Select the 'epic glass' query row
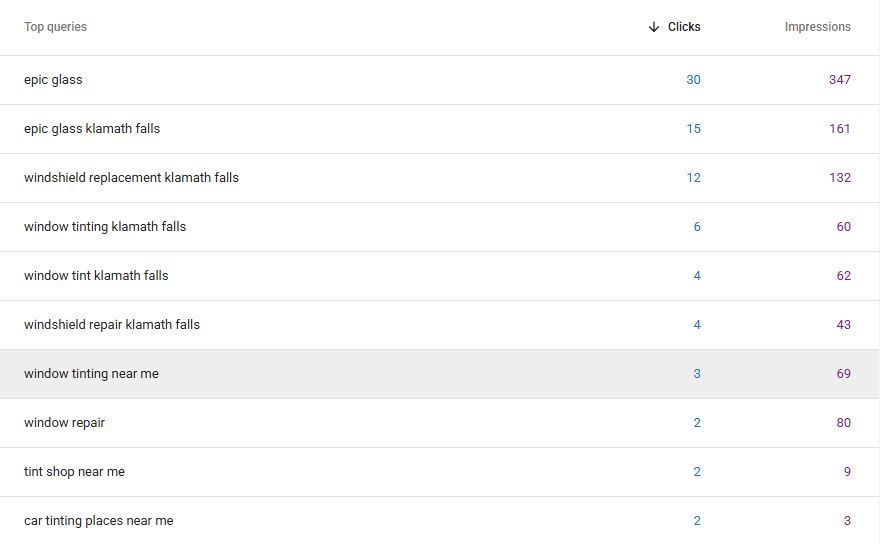 (x=439, y=80)
